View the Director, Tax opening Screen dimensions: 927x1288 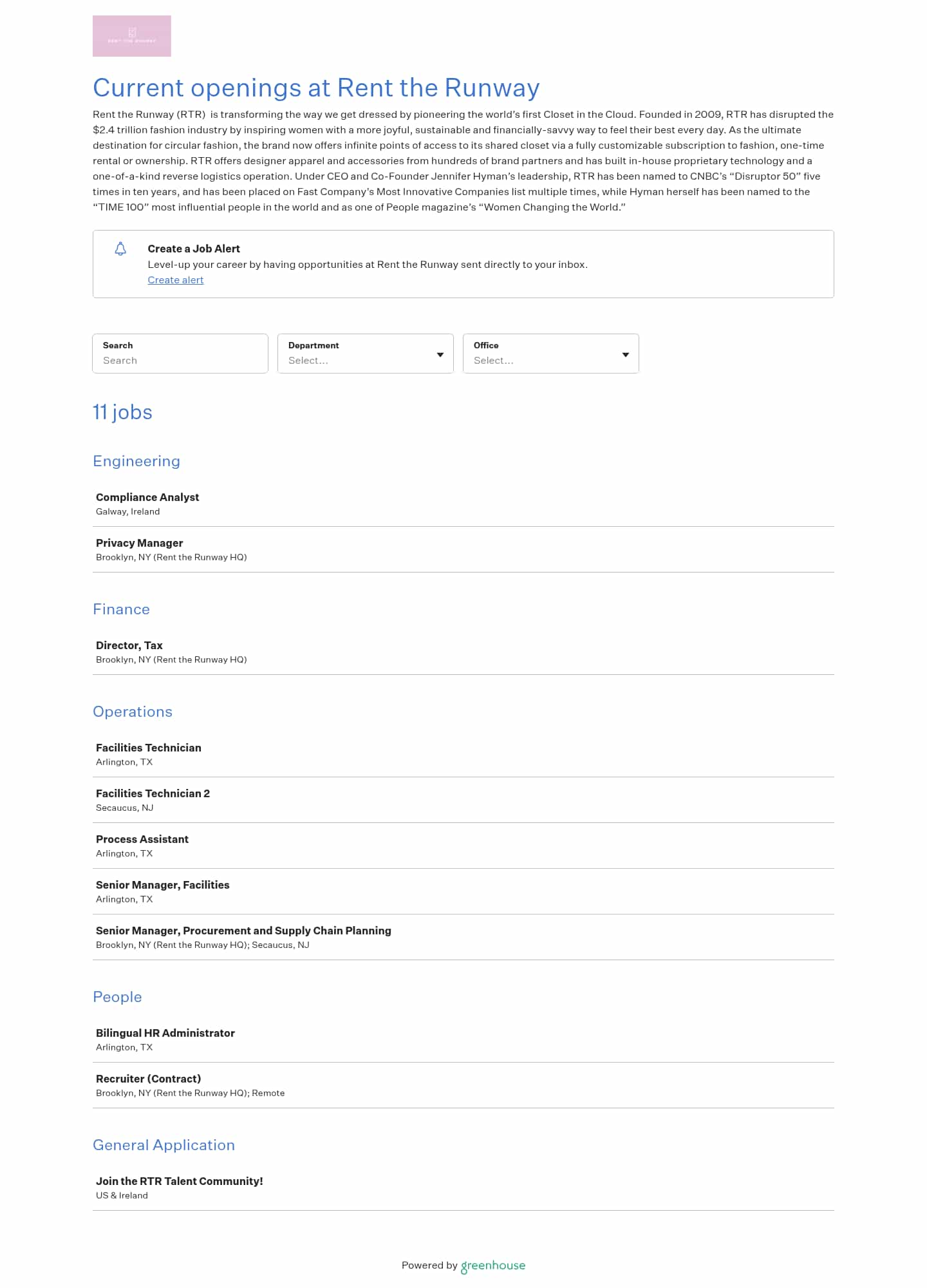(x=129, y=645)
